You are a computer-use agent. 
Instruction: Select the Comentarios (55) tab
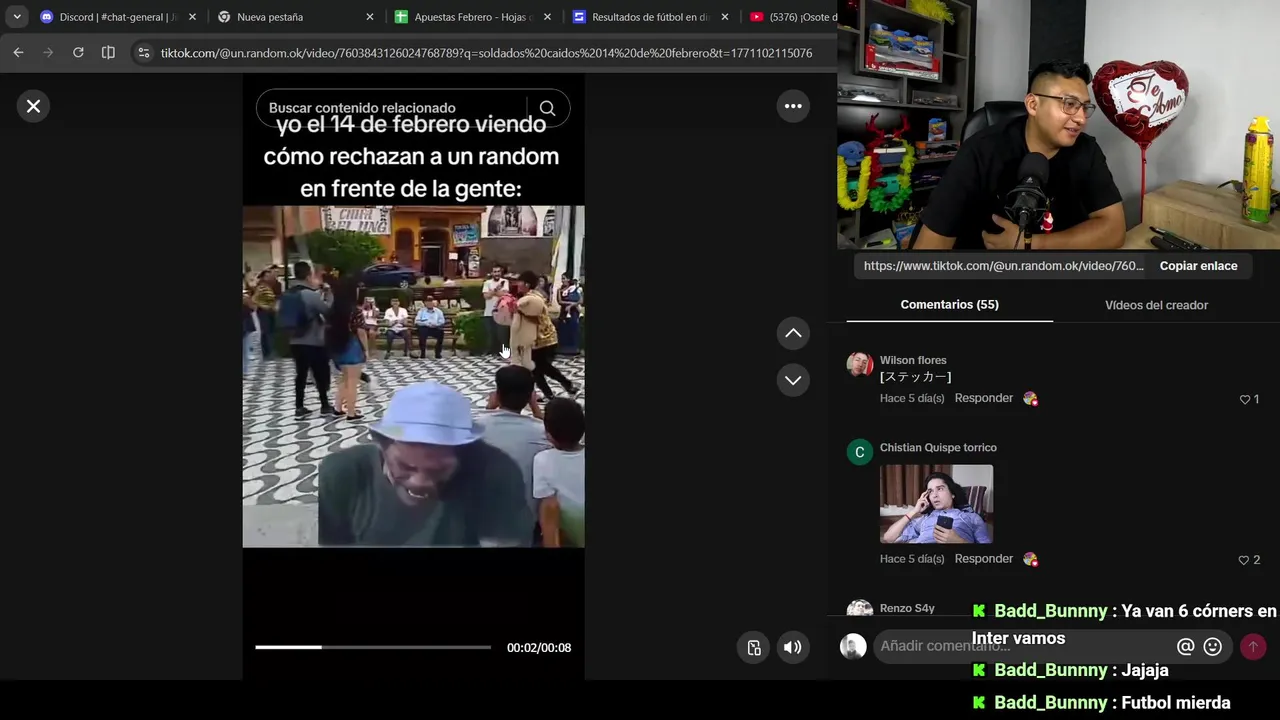coord(949,305)
